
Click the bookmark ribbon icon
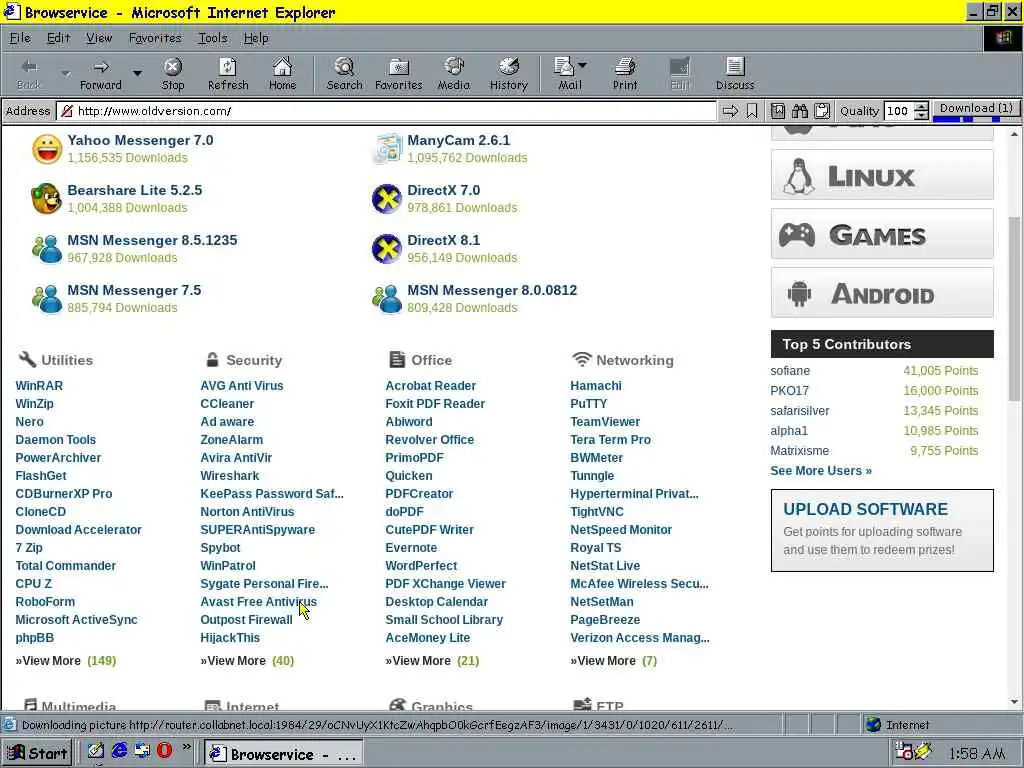click(x=752, y=111)
